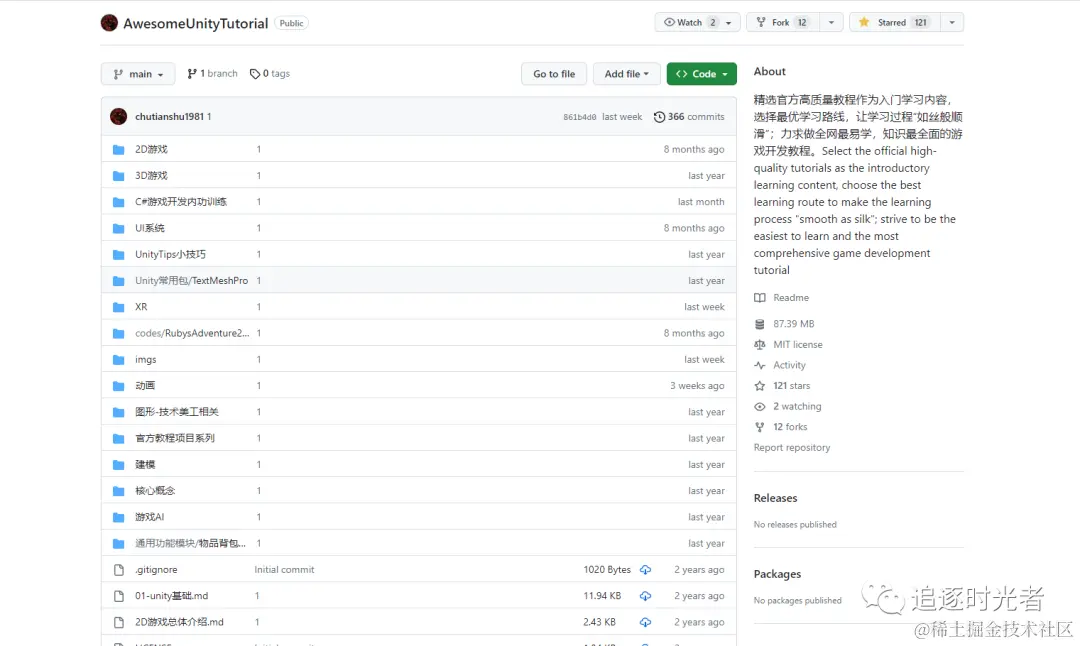Click the Go to file button
This screenshot has width=1080, height=646.
click(x=554, y=74)
